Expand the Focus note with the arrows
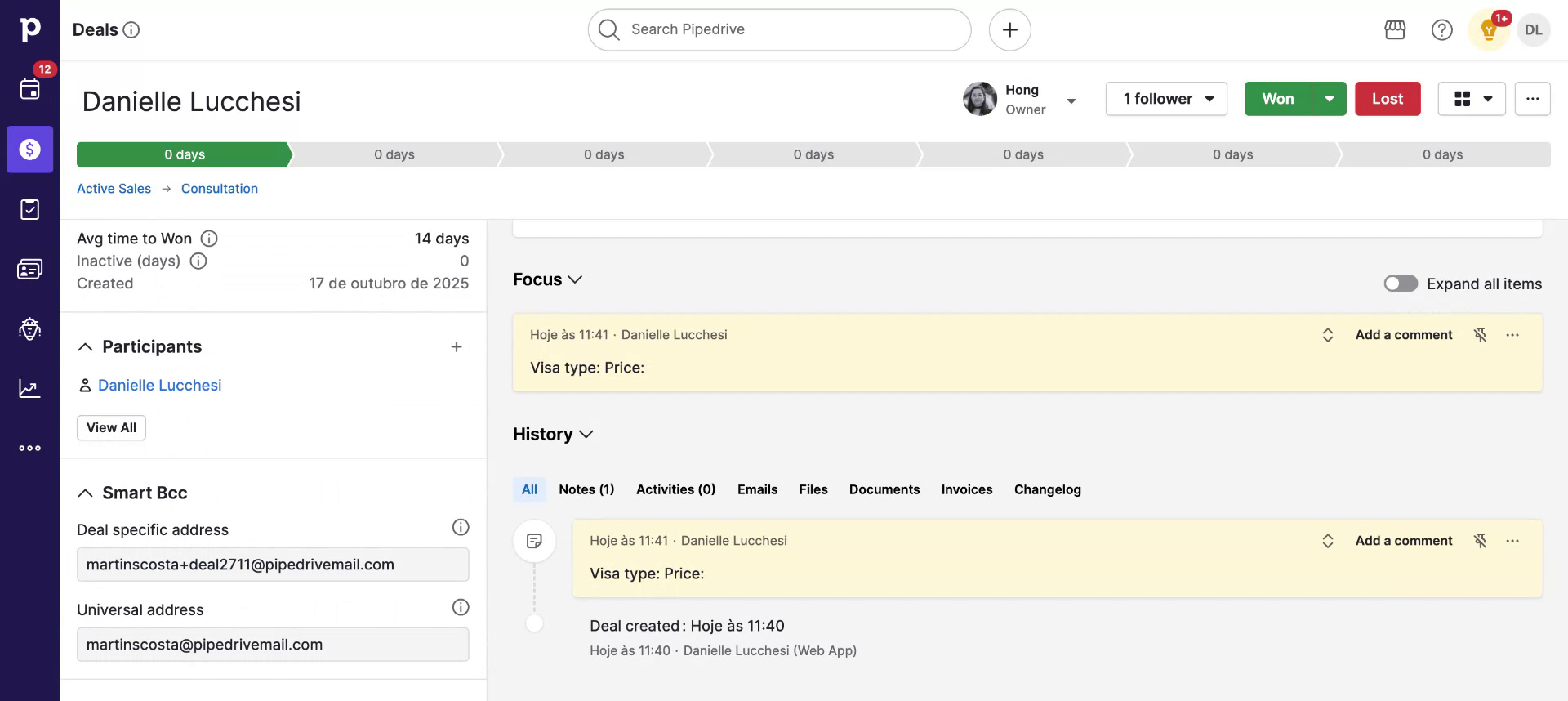 [1328, 335]
